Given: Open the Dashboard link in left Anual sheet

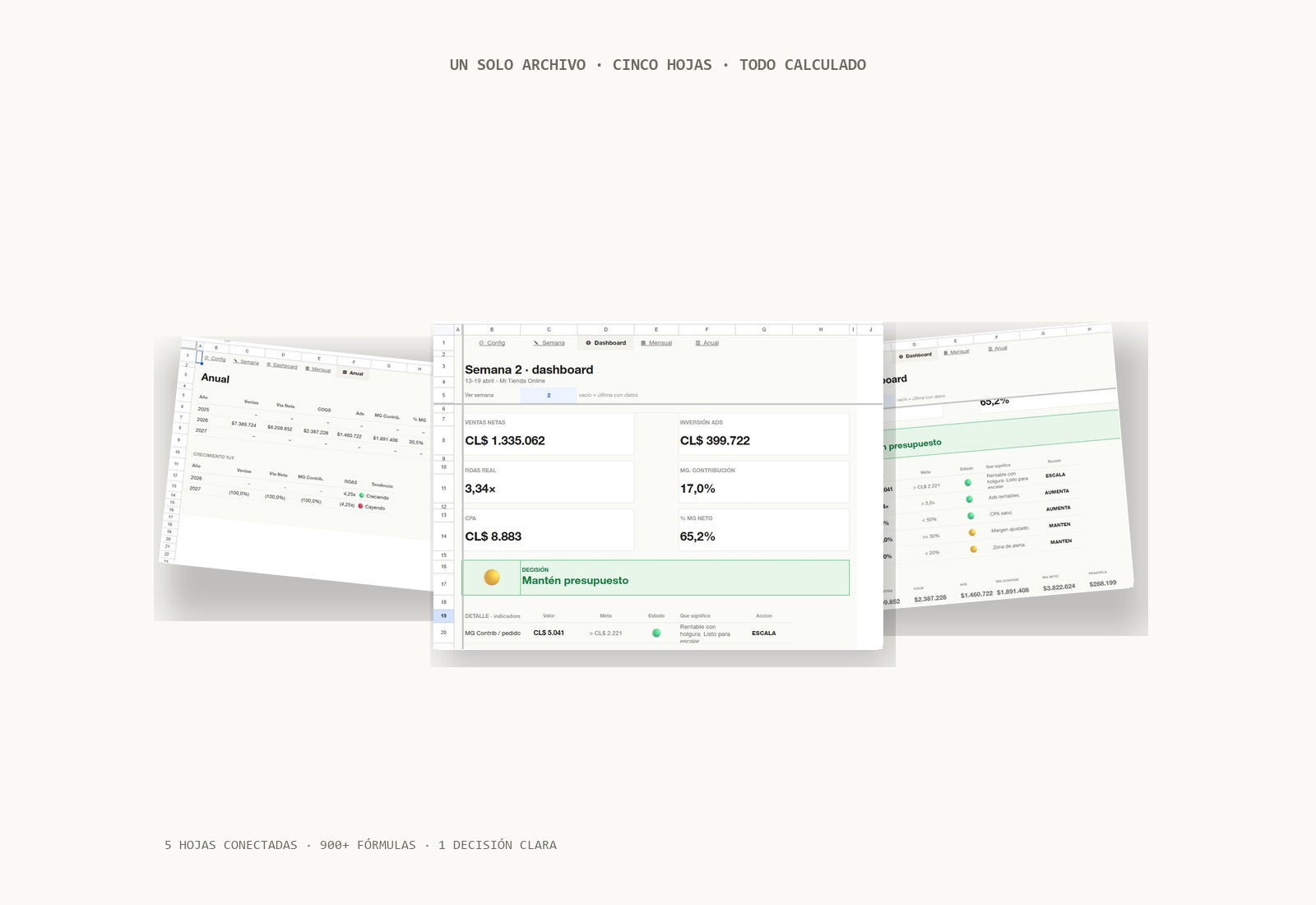Looking at the screenshot, I should pos(282,365).
